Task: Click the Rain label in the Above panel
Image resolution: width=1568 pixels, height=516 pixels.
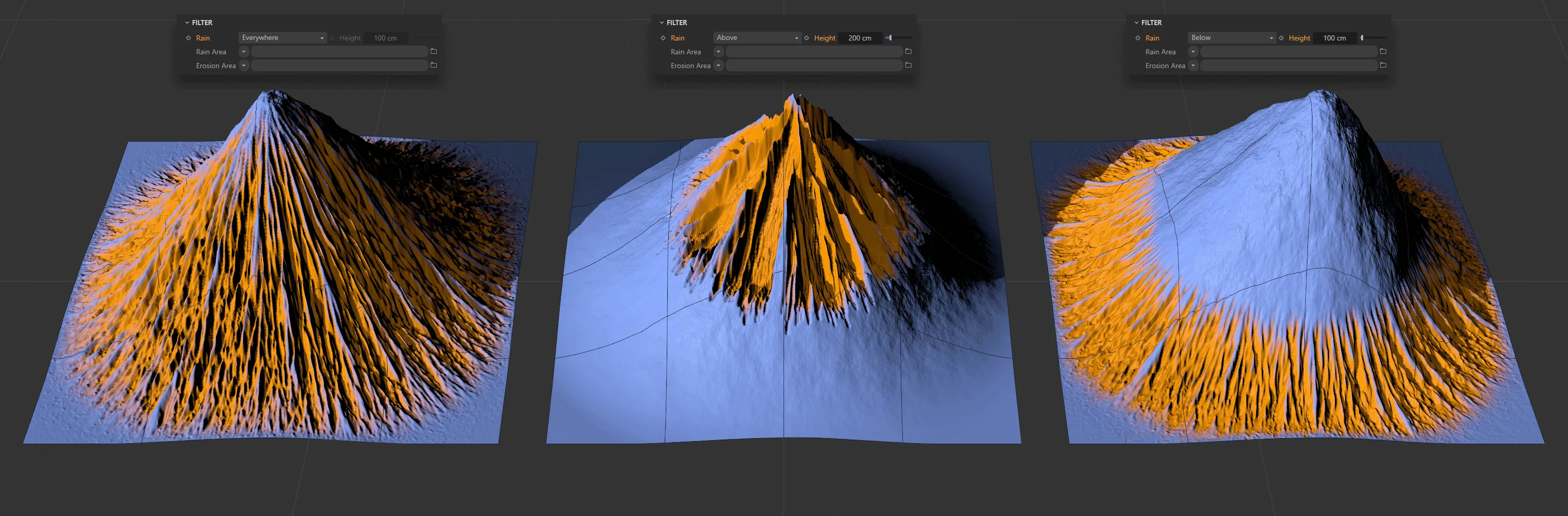Action: 677,38
